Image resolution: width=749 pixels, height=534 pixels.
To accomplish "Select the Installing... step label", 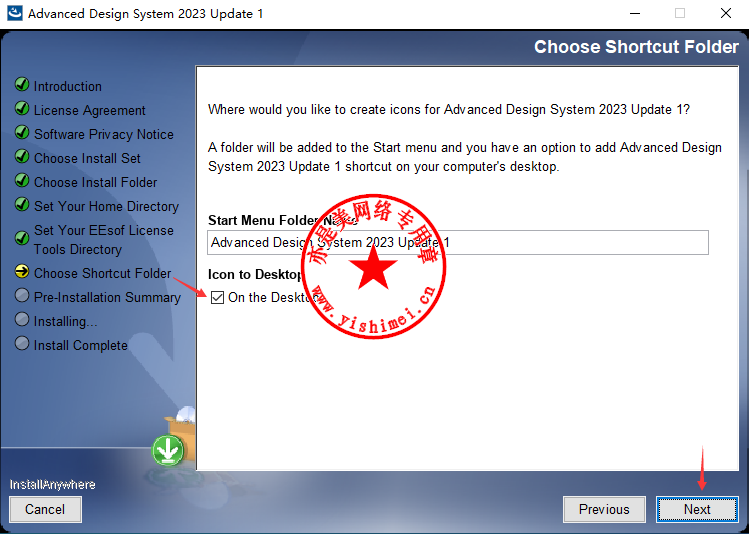I will (65, 321).
